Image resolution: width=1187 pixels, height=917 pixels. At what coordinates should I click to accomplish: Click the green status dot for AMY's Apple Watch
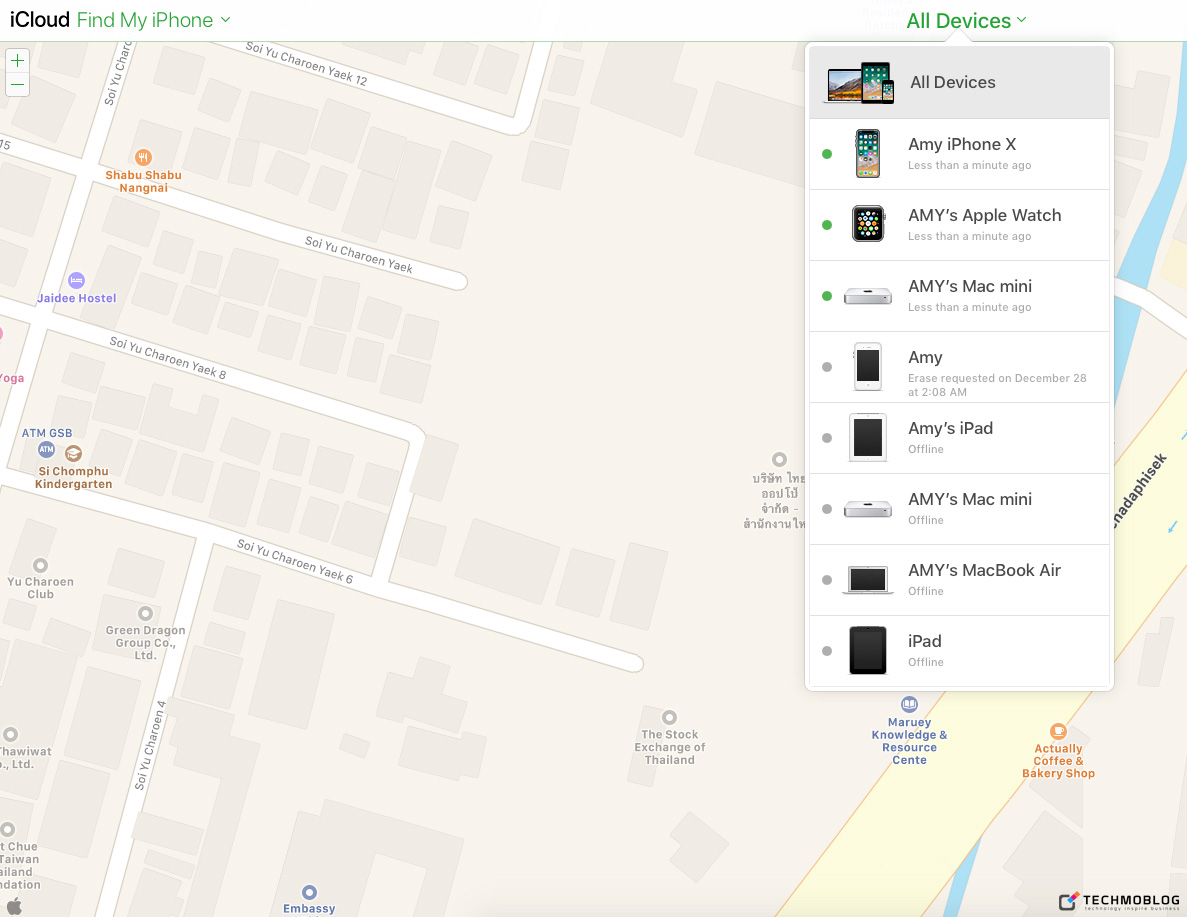click(827, 225)
